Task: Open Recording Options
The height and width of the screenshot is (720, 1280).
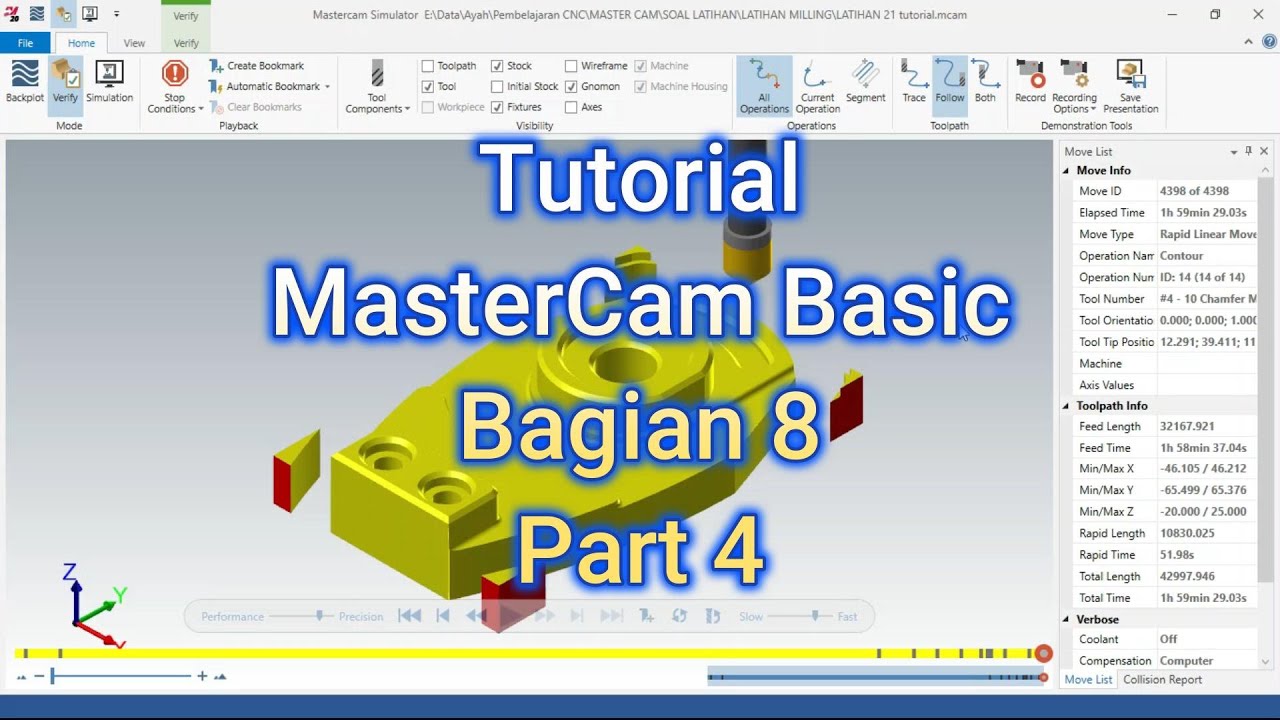Action: click(x=1074, y=87)
